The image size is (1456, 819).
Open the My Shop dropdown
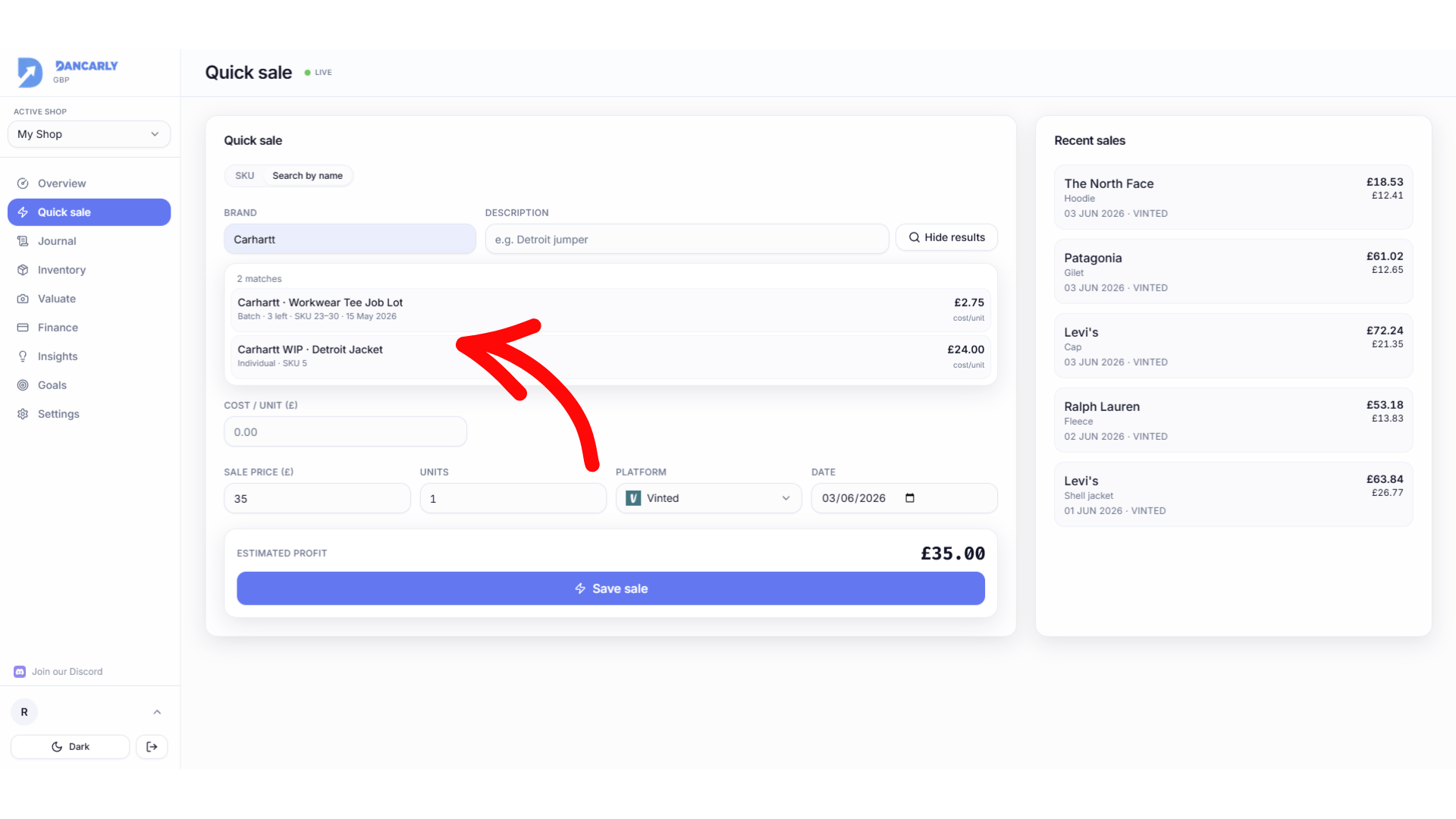[x=89, y=134]
